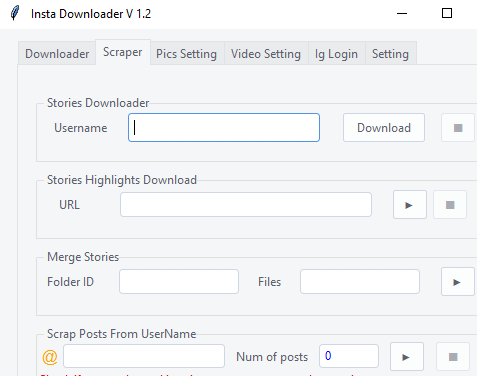Viewport: 477px width, 376px height.
Task: Open the Video Setting tab
Action: pyautogui.click(x=266, y=53)
